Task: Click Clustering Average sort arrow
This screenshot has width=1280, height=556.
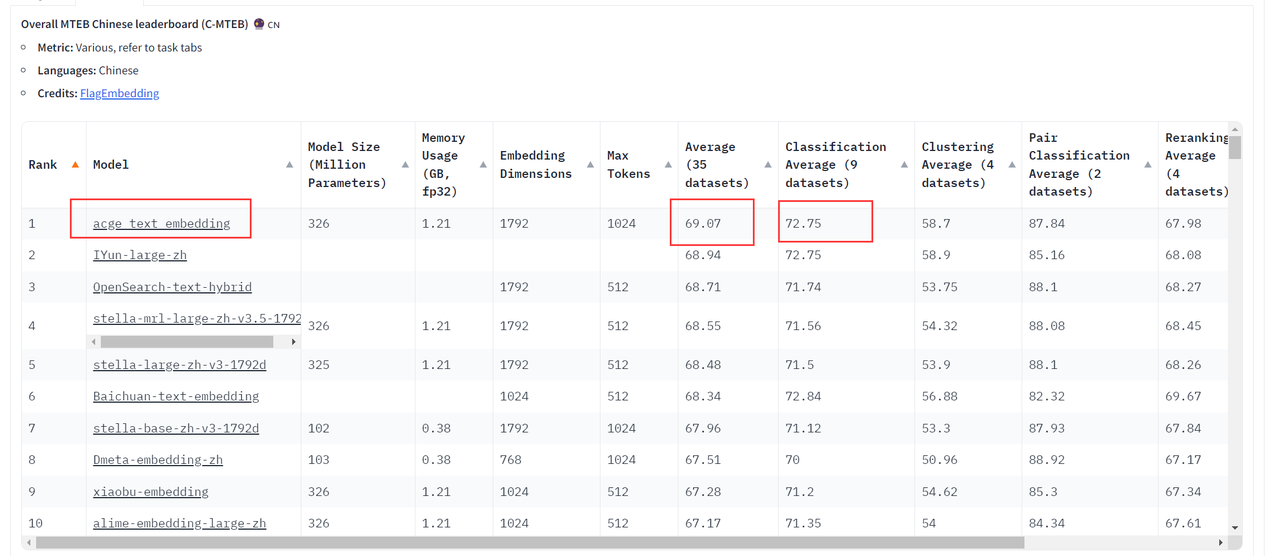Action: (1010, 165)
